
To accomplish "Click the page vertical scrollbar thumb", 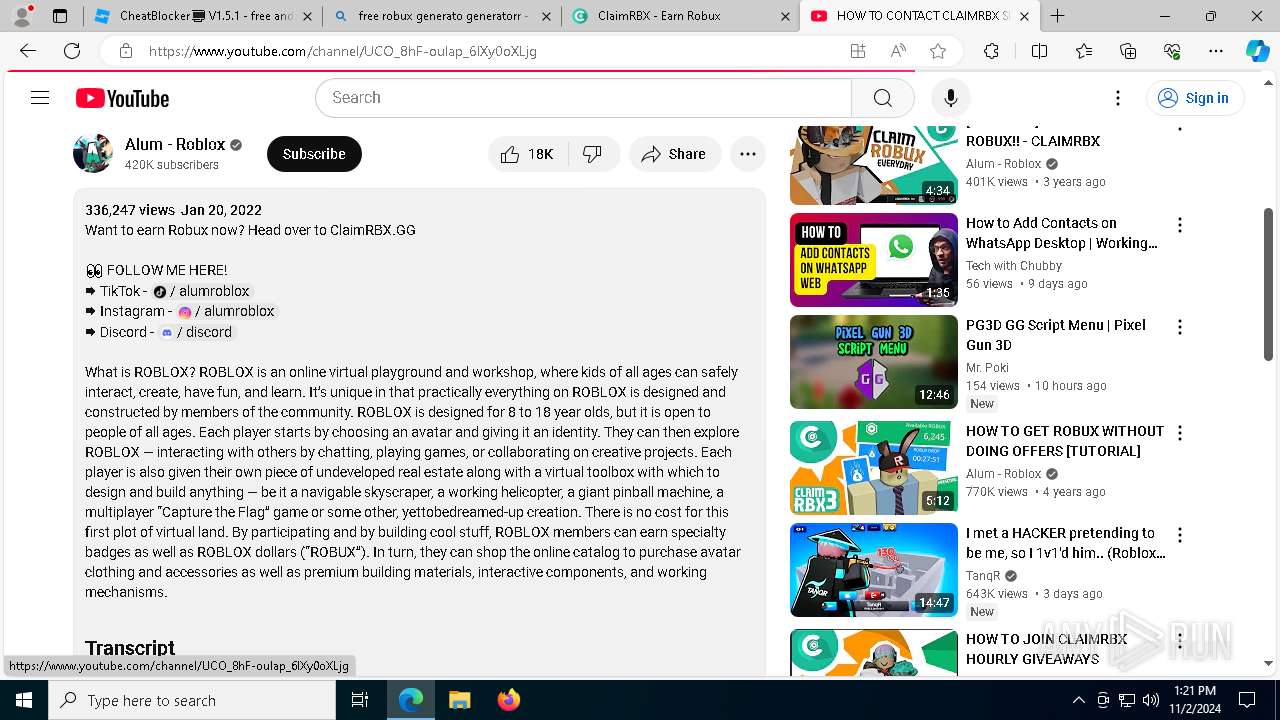I will point(1268,284).
